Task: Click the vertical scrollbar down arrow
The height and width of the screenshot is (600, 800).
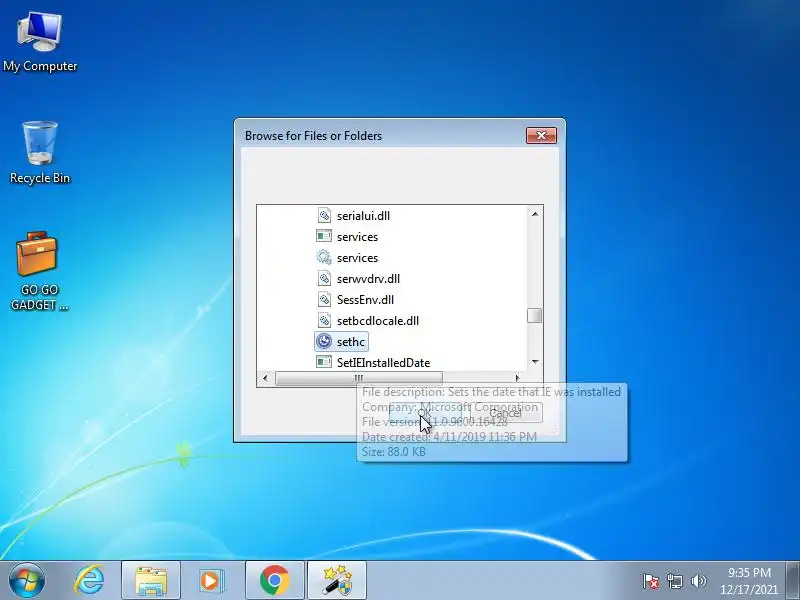Action: pyautogui.click(x=535, y=362)
